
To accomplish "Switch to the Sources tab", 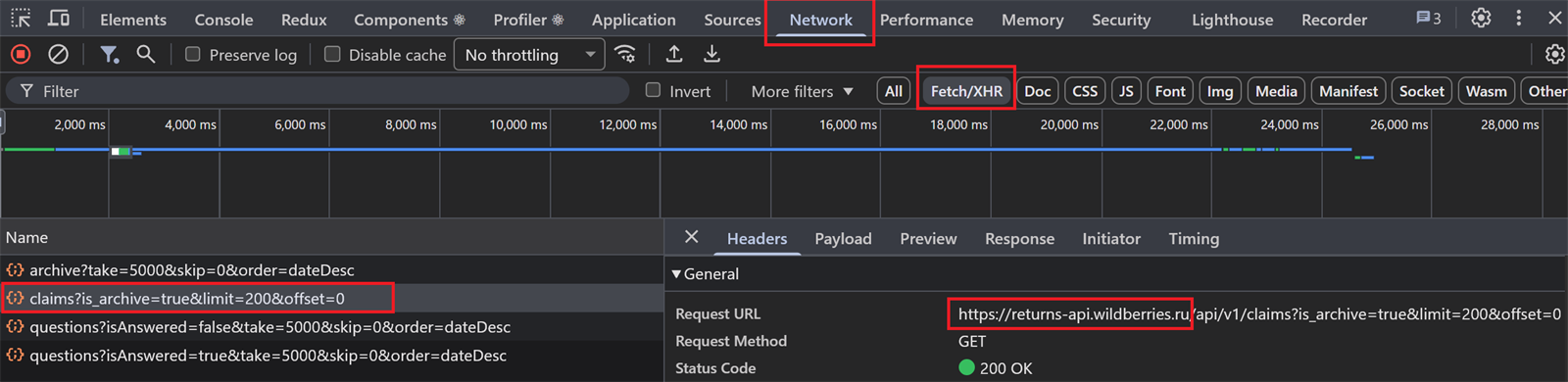I will coord(732,20).
